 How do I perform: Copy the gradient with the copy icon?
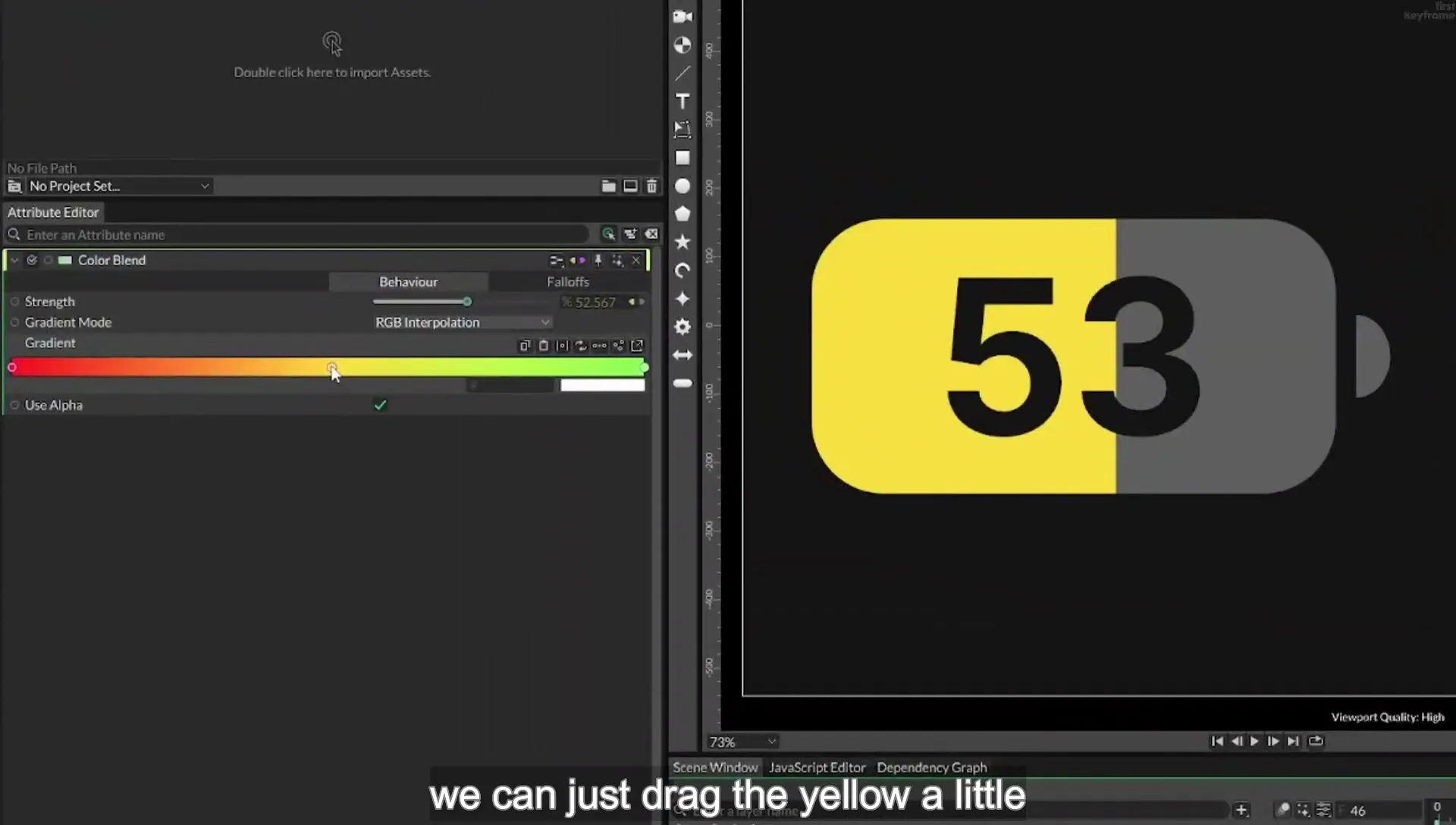525,346
